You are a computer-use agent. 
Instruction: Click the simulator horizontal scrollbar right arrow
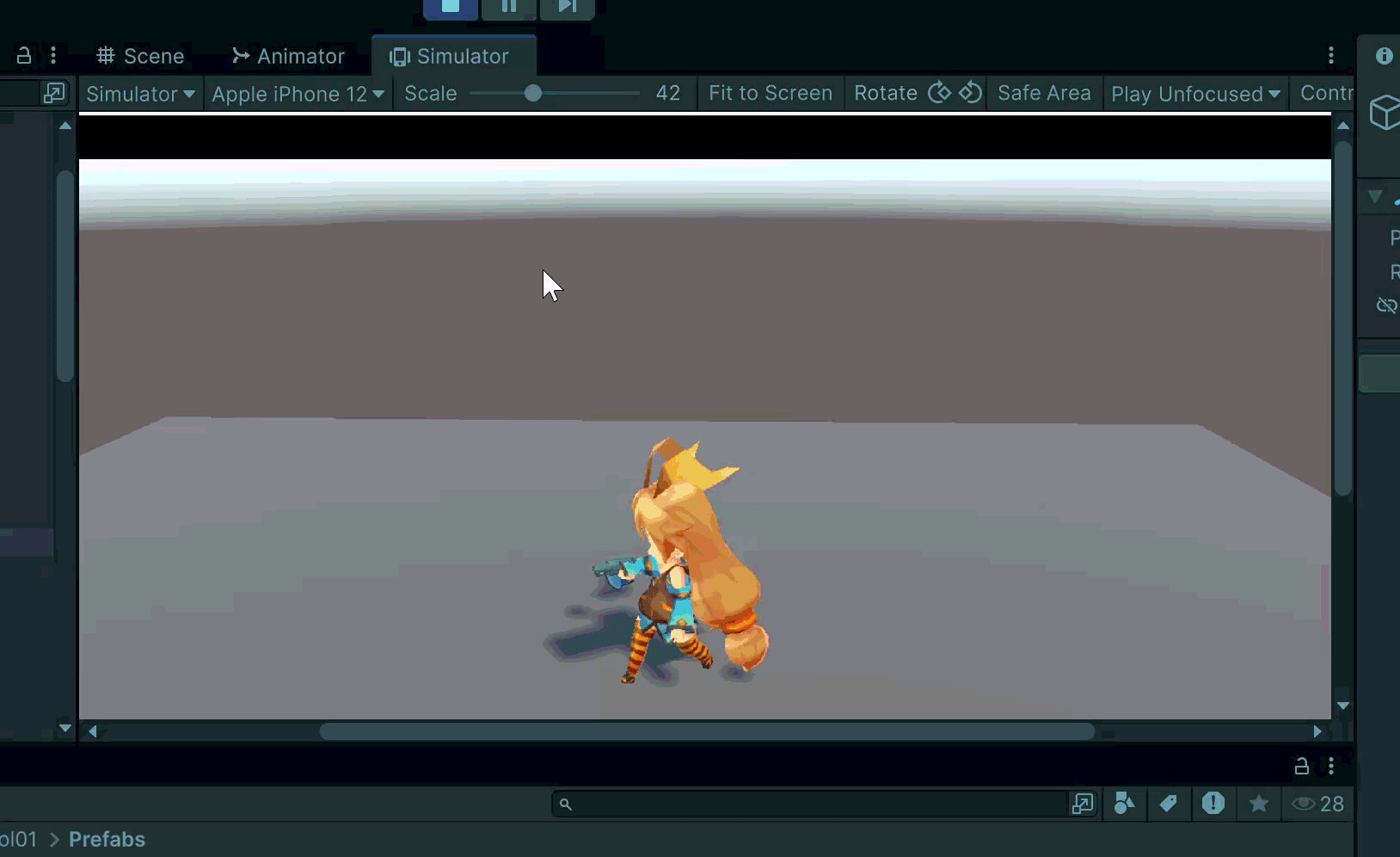point(1317,731)
